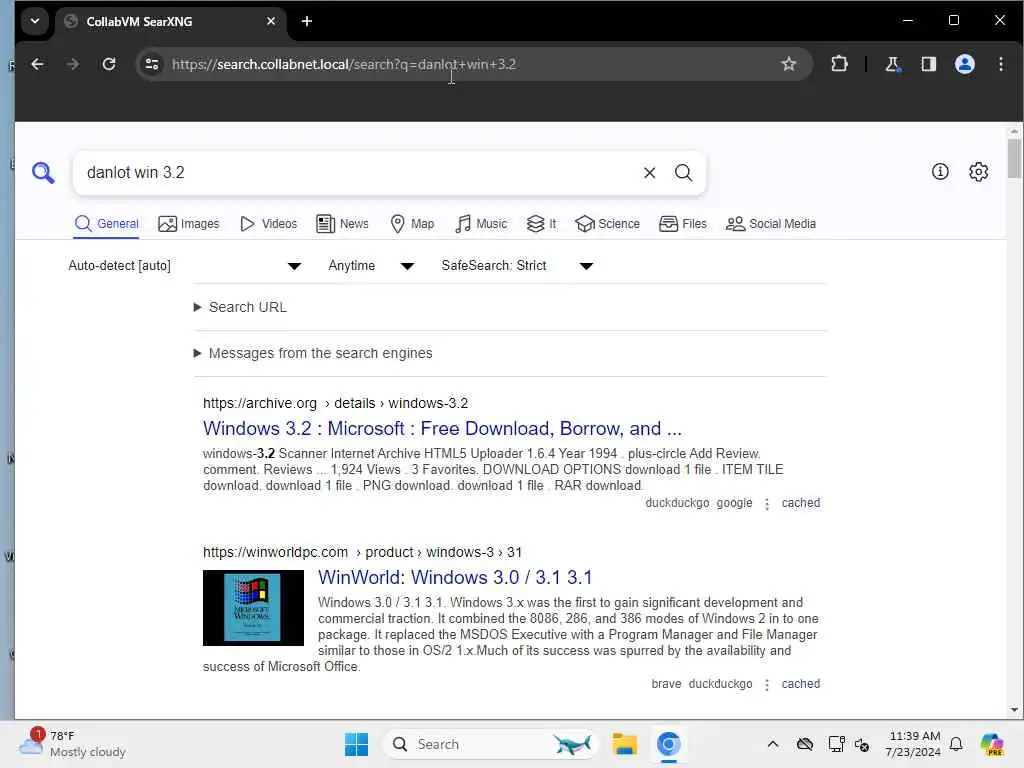Open the weather widget showing 78°F
The height and width of the screenshot is (768, 1024).
pos(72,744)
